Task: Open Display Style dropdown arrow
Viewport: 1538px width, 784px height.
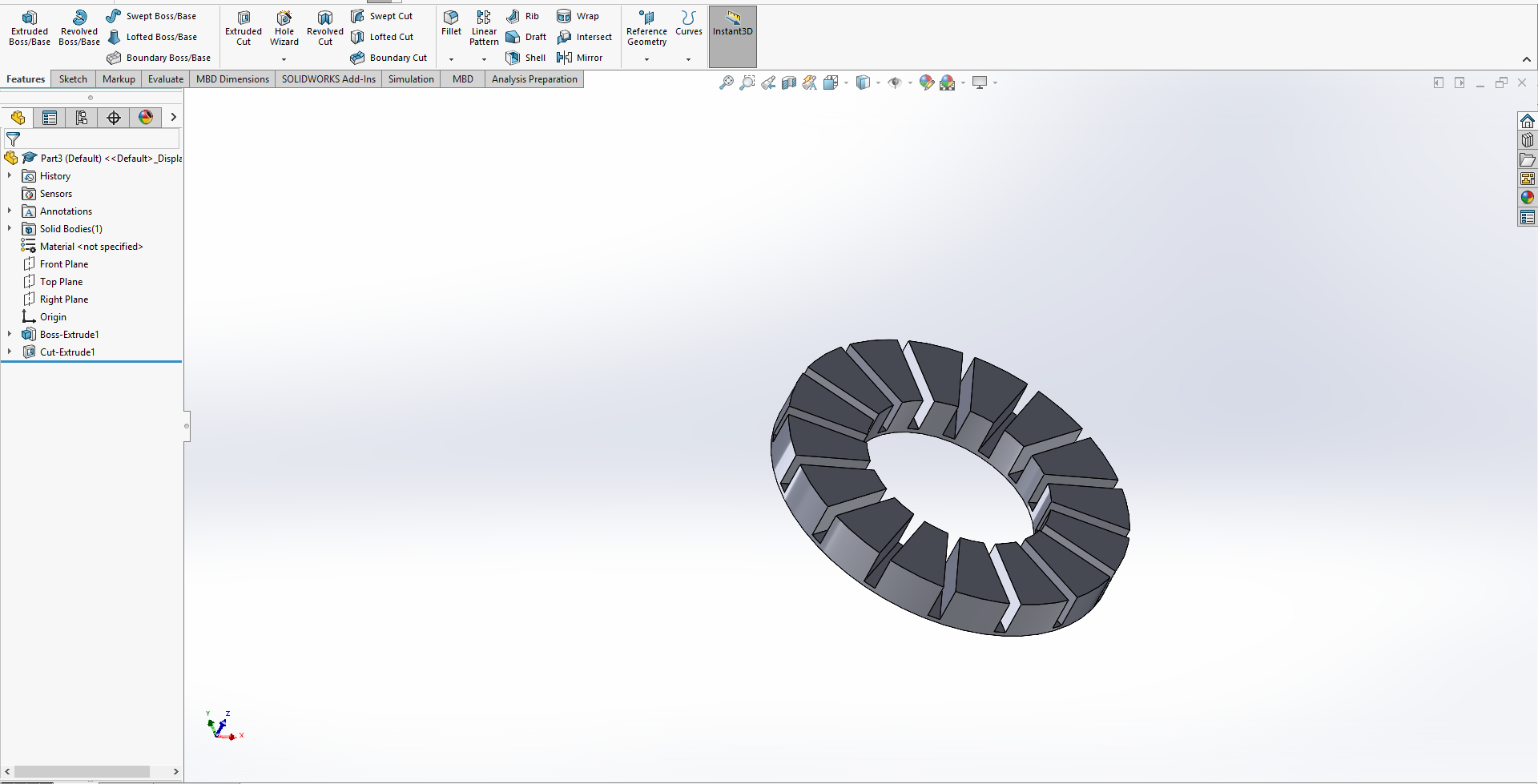Action: tap(878, 83)
